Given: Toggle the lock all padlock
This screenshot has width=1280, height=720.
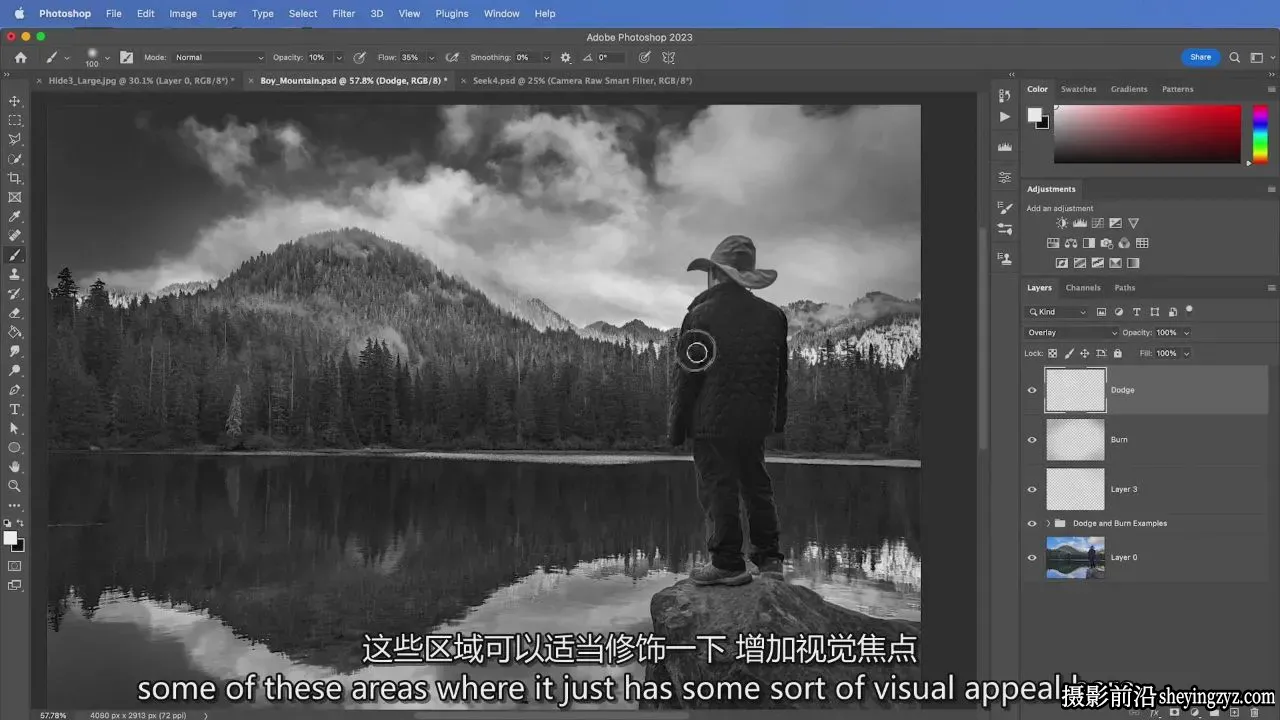Looking at the screenshot, I should coord(1117,353).
